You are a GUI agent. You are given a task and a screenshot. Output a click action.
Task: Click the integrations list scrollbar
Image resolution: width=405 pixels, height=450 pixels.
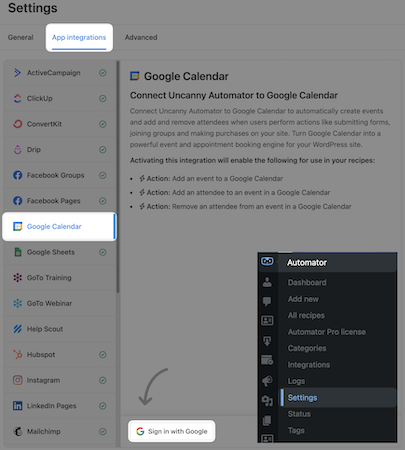tap(118, 177)
